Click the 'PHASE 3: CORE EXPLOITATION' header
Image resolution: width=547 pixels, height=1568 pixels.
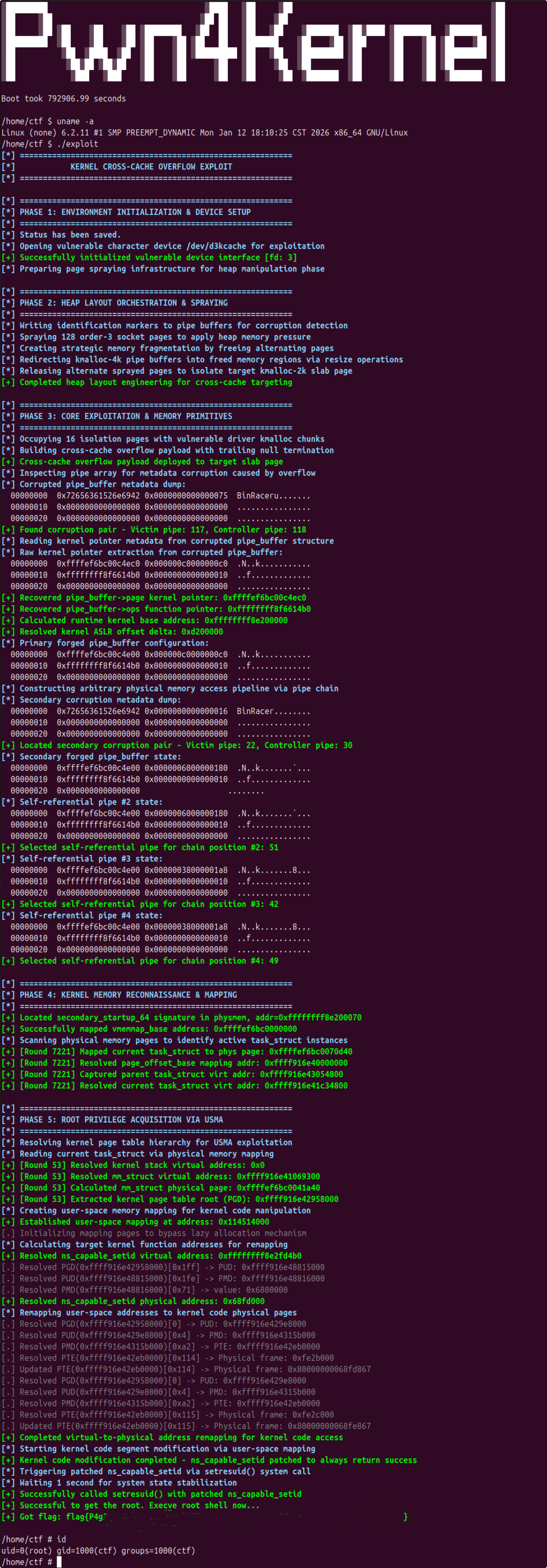coord(126,416)
